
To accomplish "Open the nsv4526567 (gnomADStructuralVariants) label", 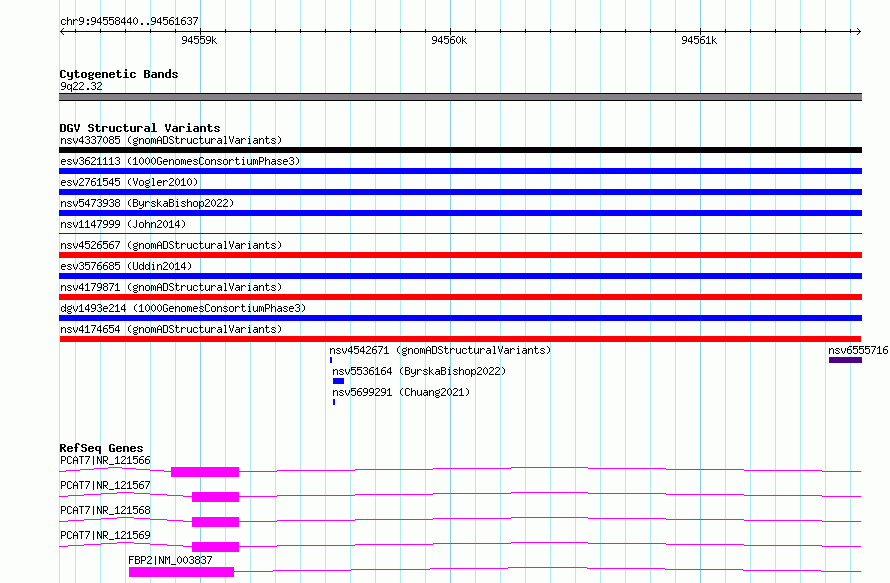I will tap(171, 245).
